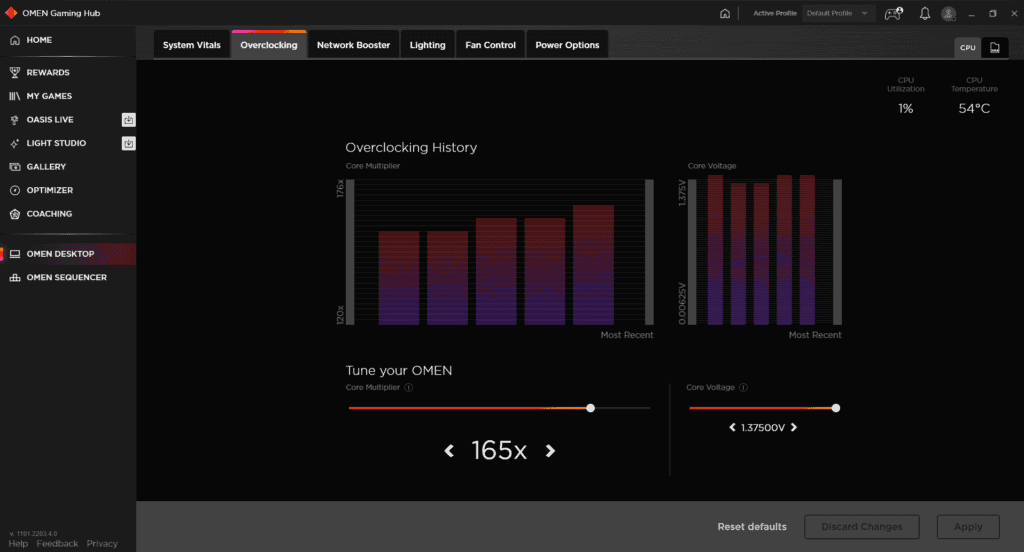Image resolution: width=1024 pixels, height=552 pixels.
Task: Increase core multiplier with right arrow
Action: [x=550, y=451]
